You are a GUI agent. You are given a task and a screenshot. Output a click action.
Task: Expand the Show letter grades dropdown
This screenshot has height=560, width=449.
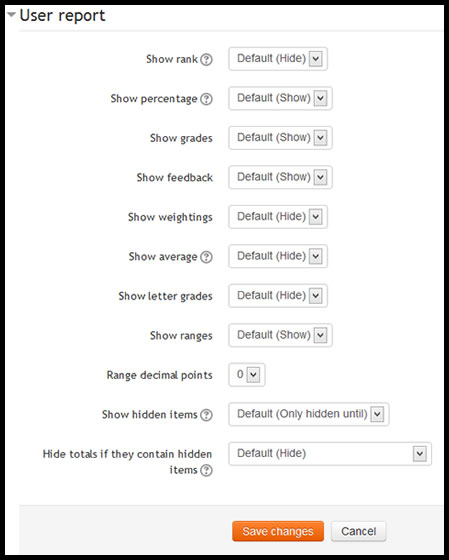click(278, 296)
